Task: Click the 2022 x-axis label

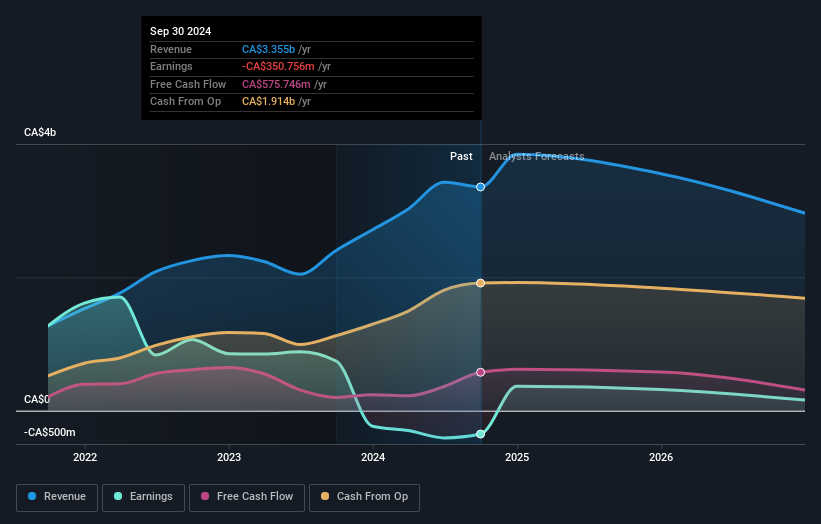Action: 85,458
